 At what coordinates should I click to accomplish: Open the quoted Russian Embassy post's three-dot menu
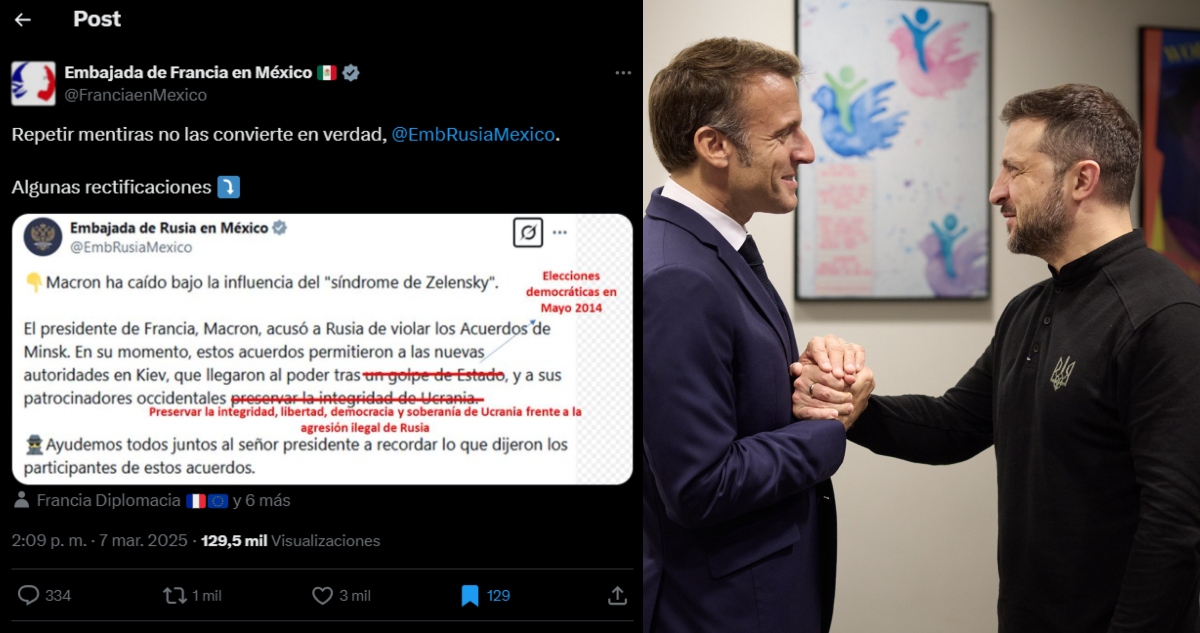(x=560, y=232)
